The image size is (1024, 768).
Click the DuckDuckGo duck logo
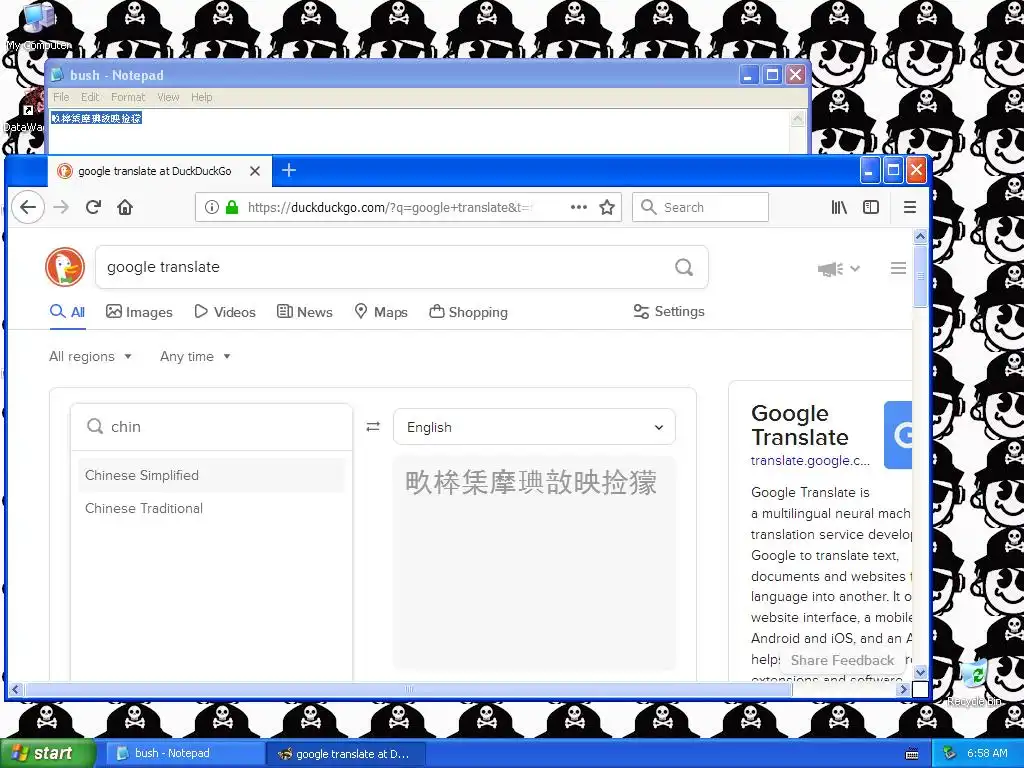pos(65,267)
